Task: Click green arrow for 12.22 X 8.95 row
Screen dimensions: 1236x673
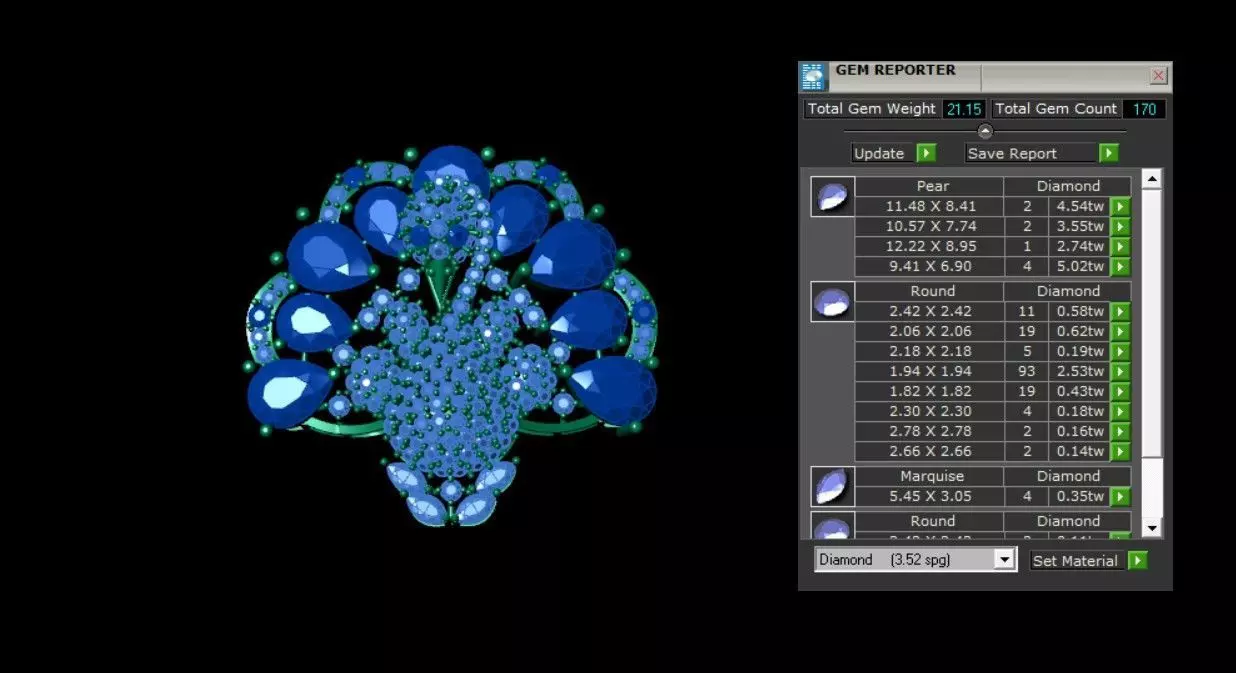Action: tap(1120, 246)
